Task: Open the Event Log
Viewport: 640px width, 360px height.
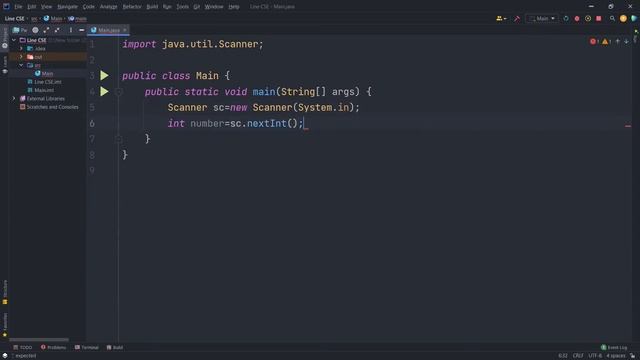Action: [614, 347]
